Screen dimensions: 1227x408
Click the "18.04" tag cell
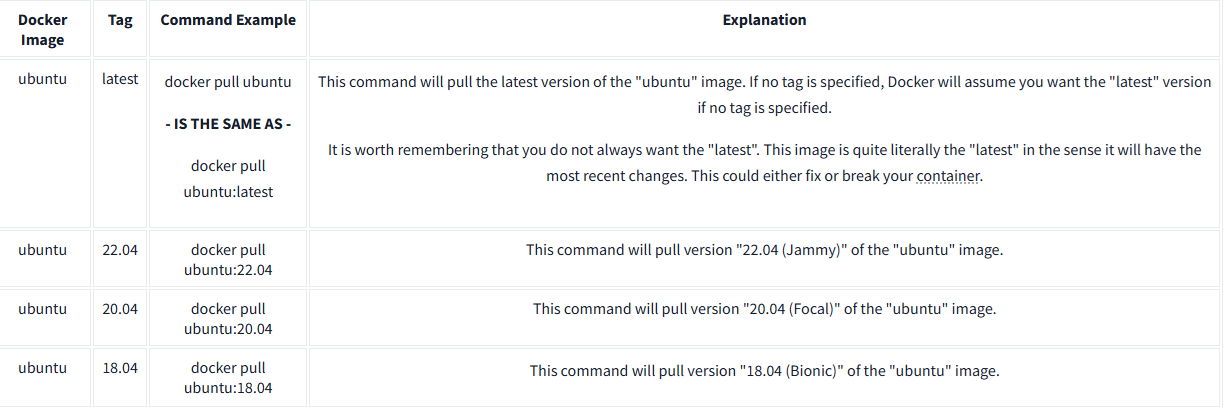tap(120, 369)
